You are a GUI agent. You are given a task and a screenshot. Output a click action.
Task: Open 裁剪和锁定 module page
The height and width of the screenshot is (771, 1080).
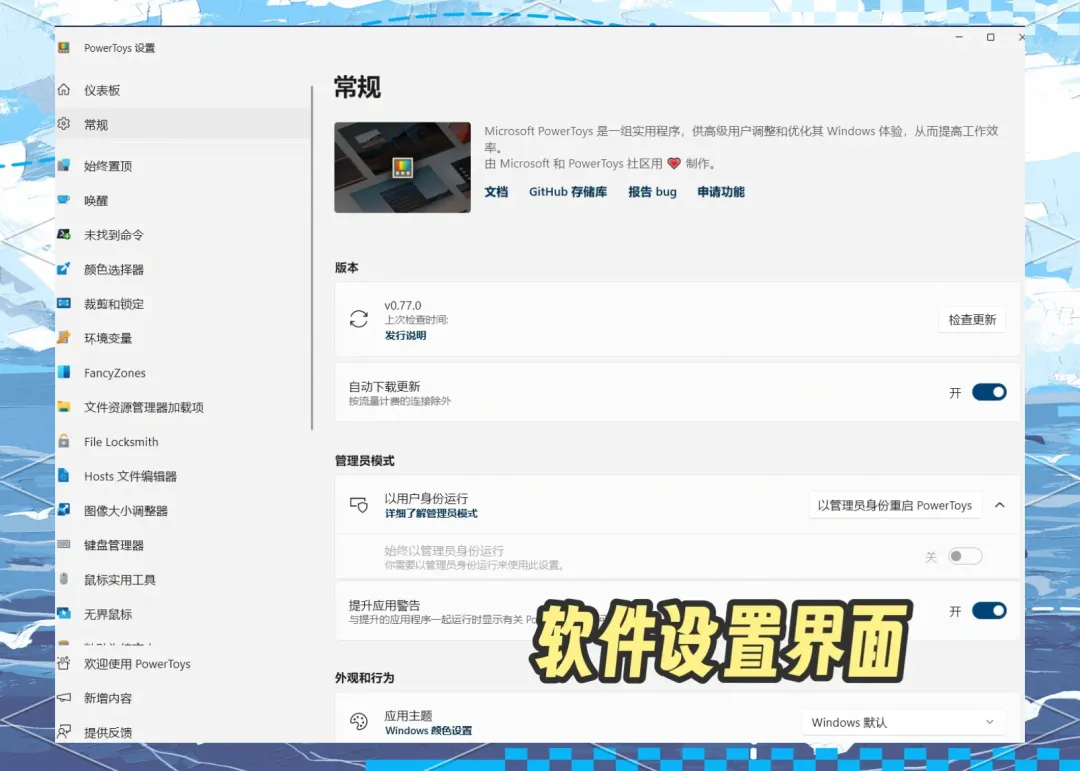(183, 304)
